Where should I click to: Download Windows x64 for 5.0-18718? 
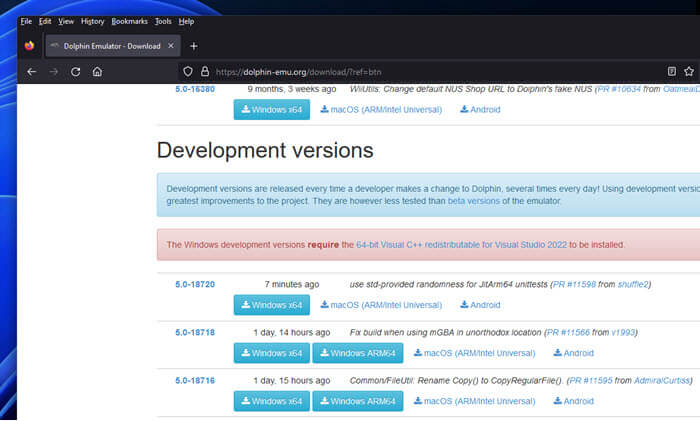click(271, 353)
